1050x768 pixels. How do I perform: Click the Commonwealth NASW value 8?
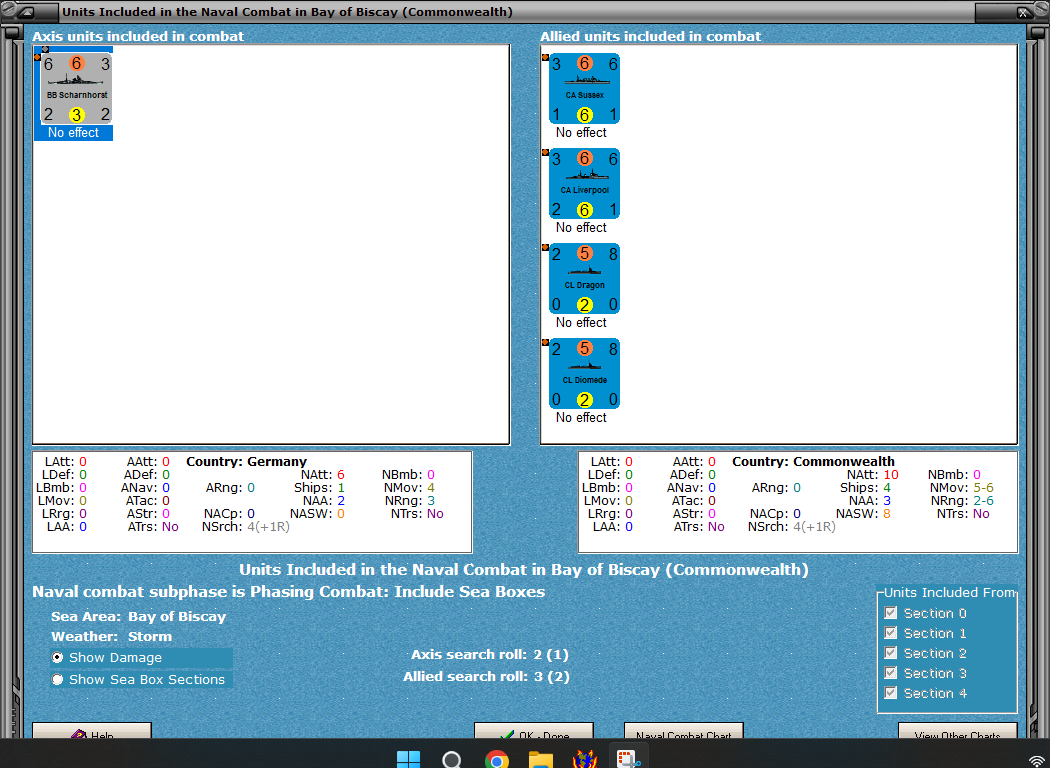pos(887,514)
